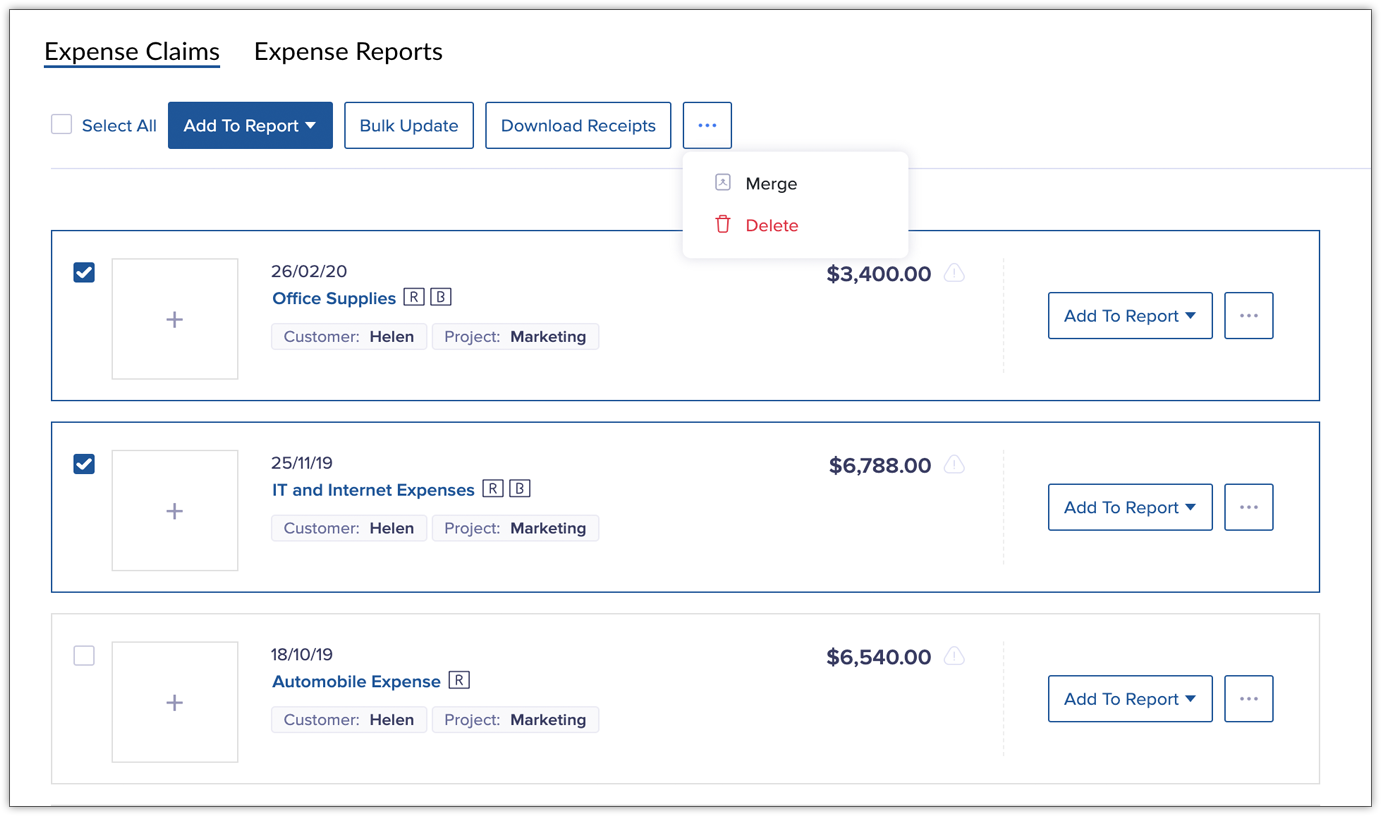
Task: Expand Add To Report for Automobile Expense
Action: [x=1130, y=699]
